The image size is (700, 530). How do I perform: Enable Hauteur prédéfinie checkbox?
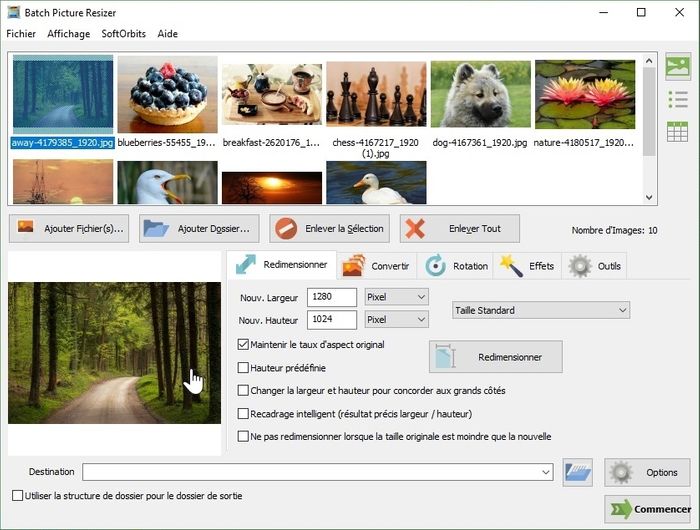point(243,368)
